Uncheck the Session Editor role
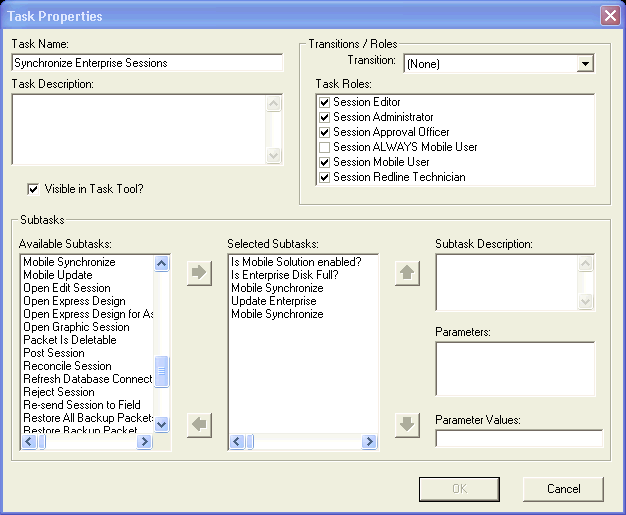 [324, 102]
